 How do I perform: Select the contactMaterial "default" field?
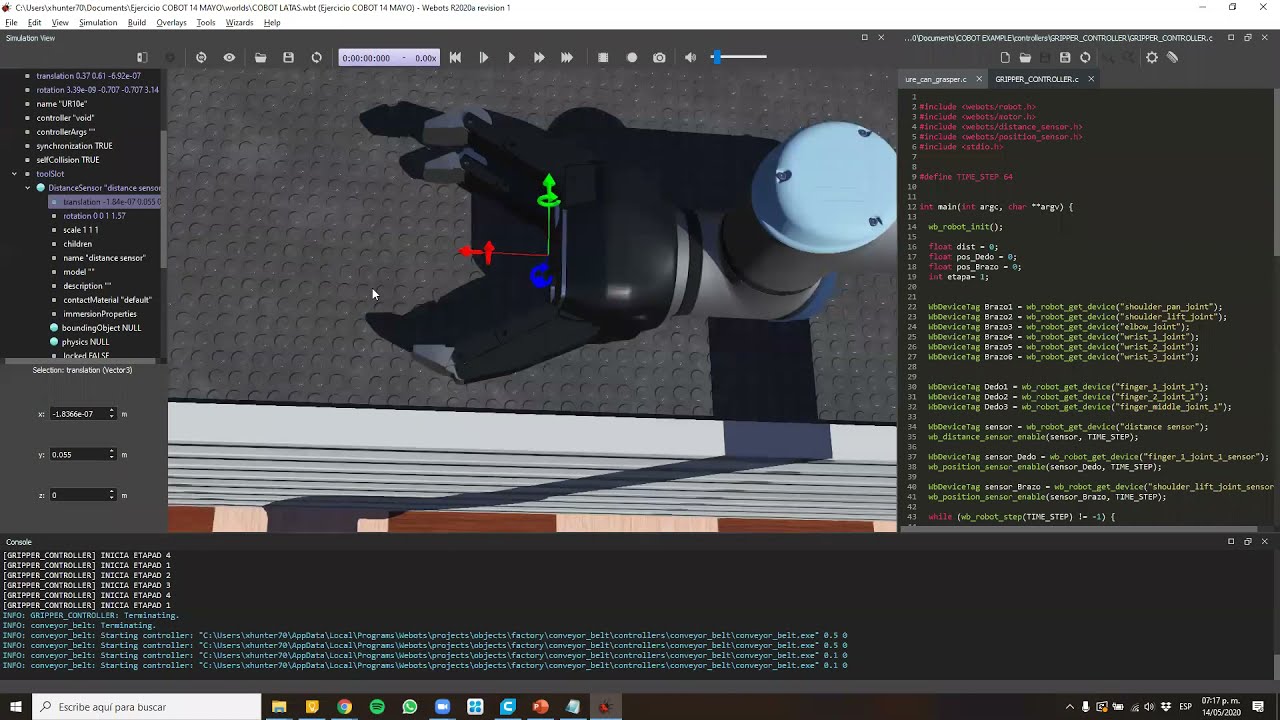pyautogui.click(x=107, y=300)
